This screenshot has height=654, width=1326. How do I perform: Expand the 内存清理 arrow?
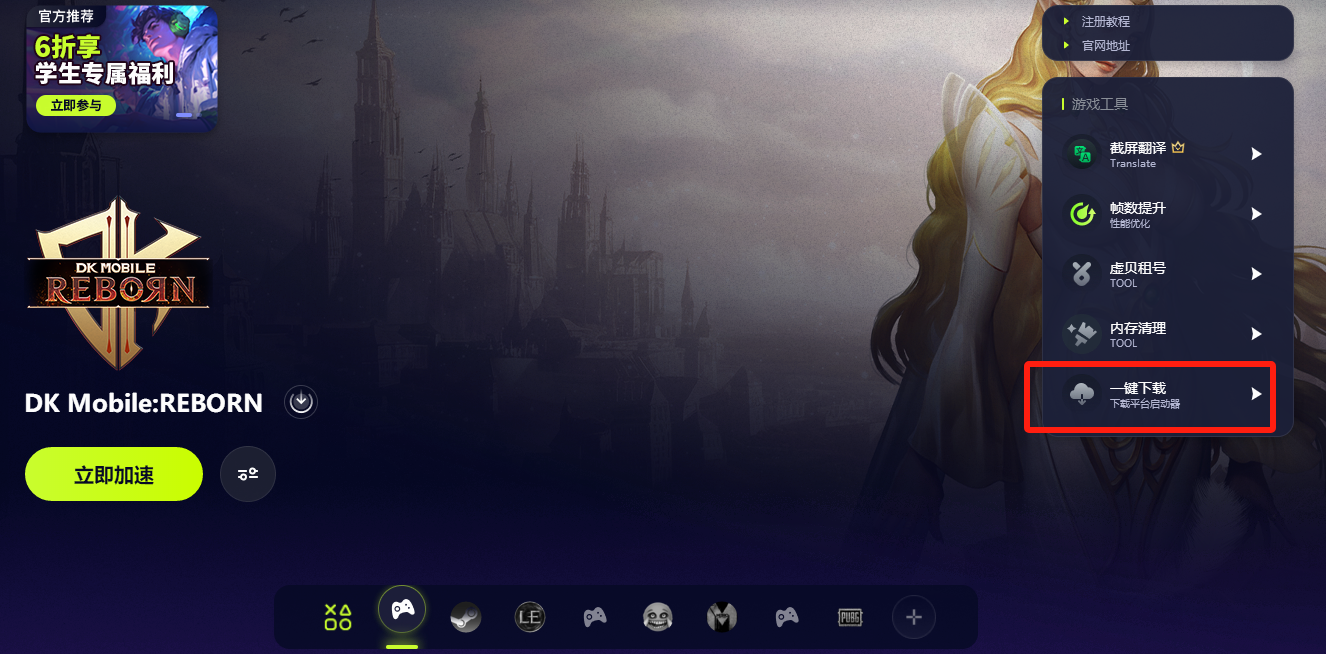tap(1257, 334)
